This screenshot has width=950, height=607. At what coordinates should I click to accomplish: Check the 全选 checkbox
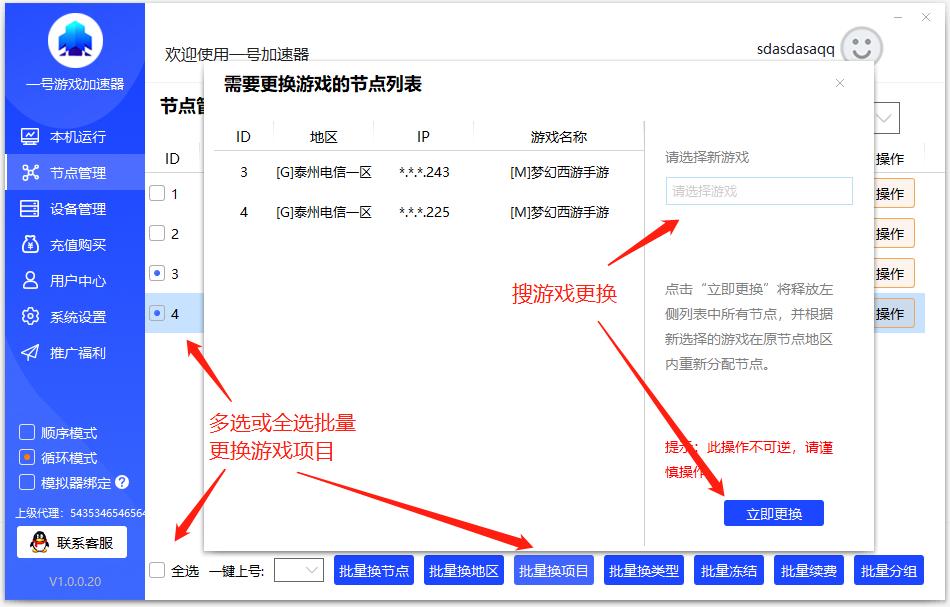pos(157,570)
